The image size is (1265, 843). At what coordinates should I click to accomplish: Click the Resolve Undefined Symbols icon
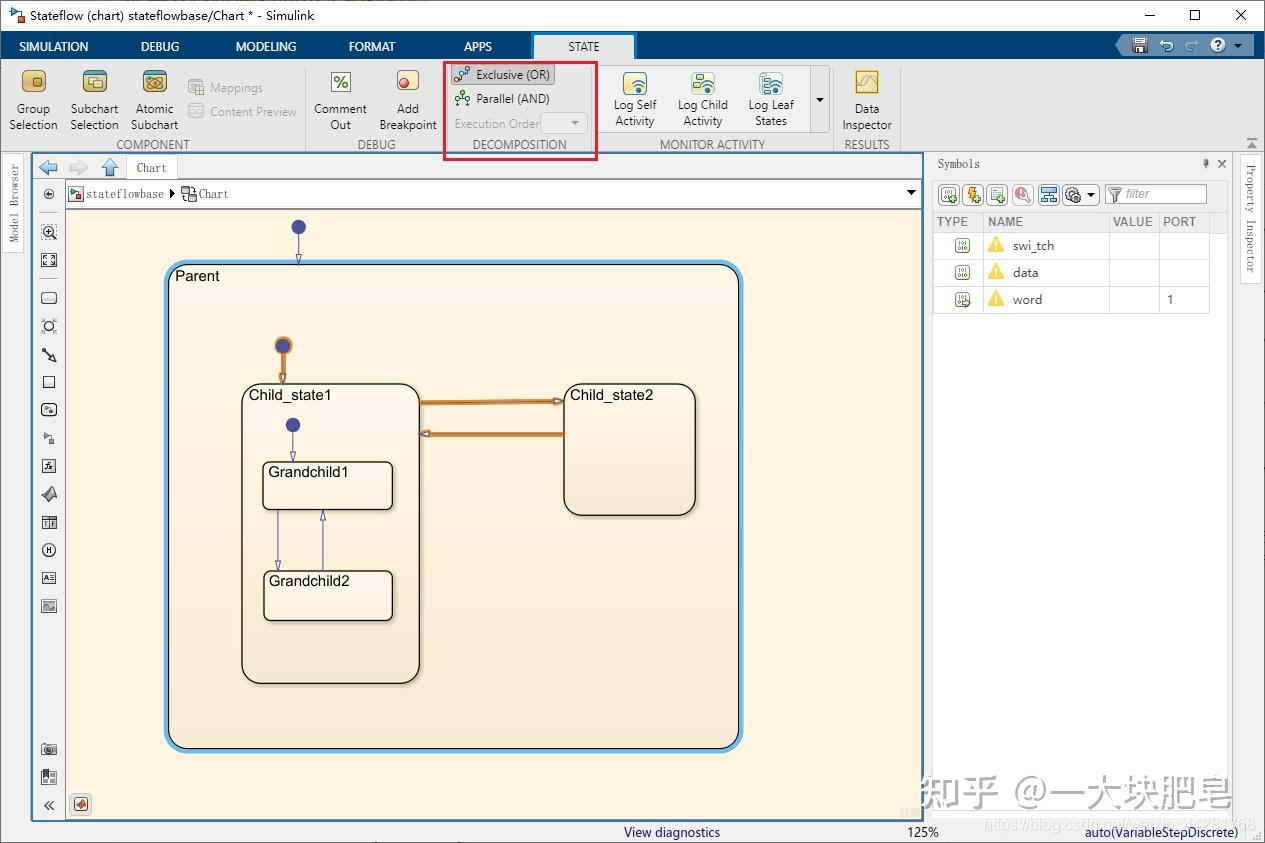[1022, 194]
